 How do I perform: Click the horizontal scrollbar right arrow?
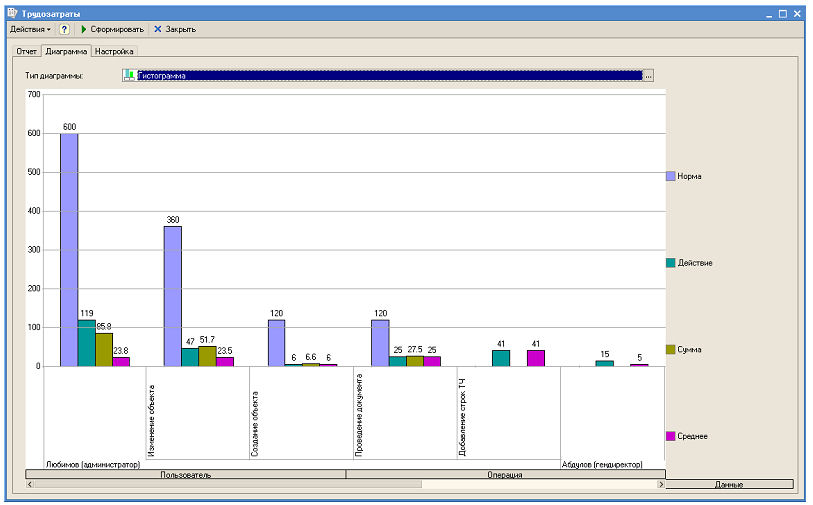pos(661,484)
